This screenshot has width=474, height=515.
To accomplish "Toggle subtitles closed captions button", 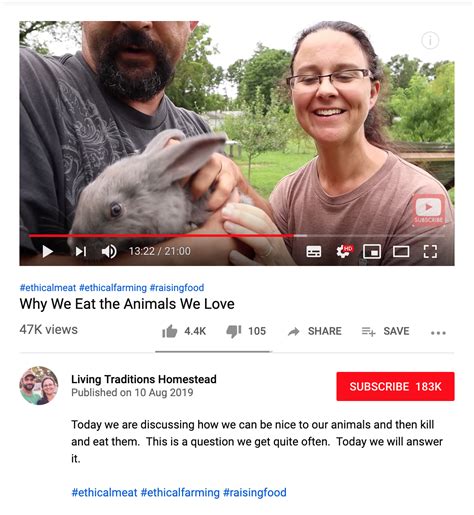I will click(x=314, y=252).
